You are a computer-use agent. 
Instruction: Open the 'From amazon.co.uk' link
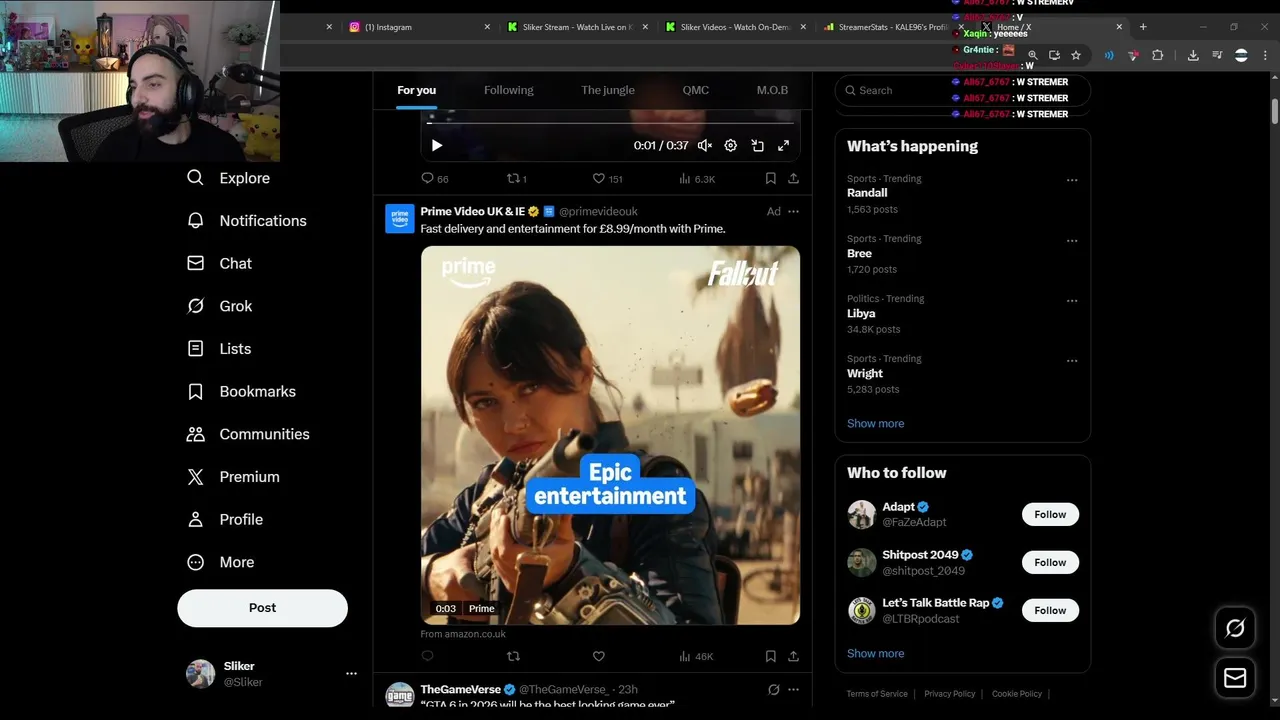click(463, 634)
